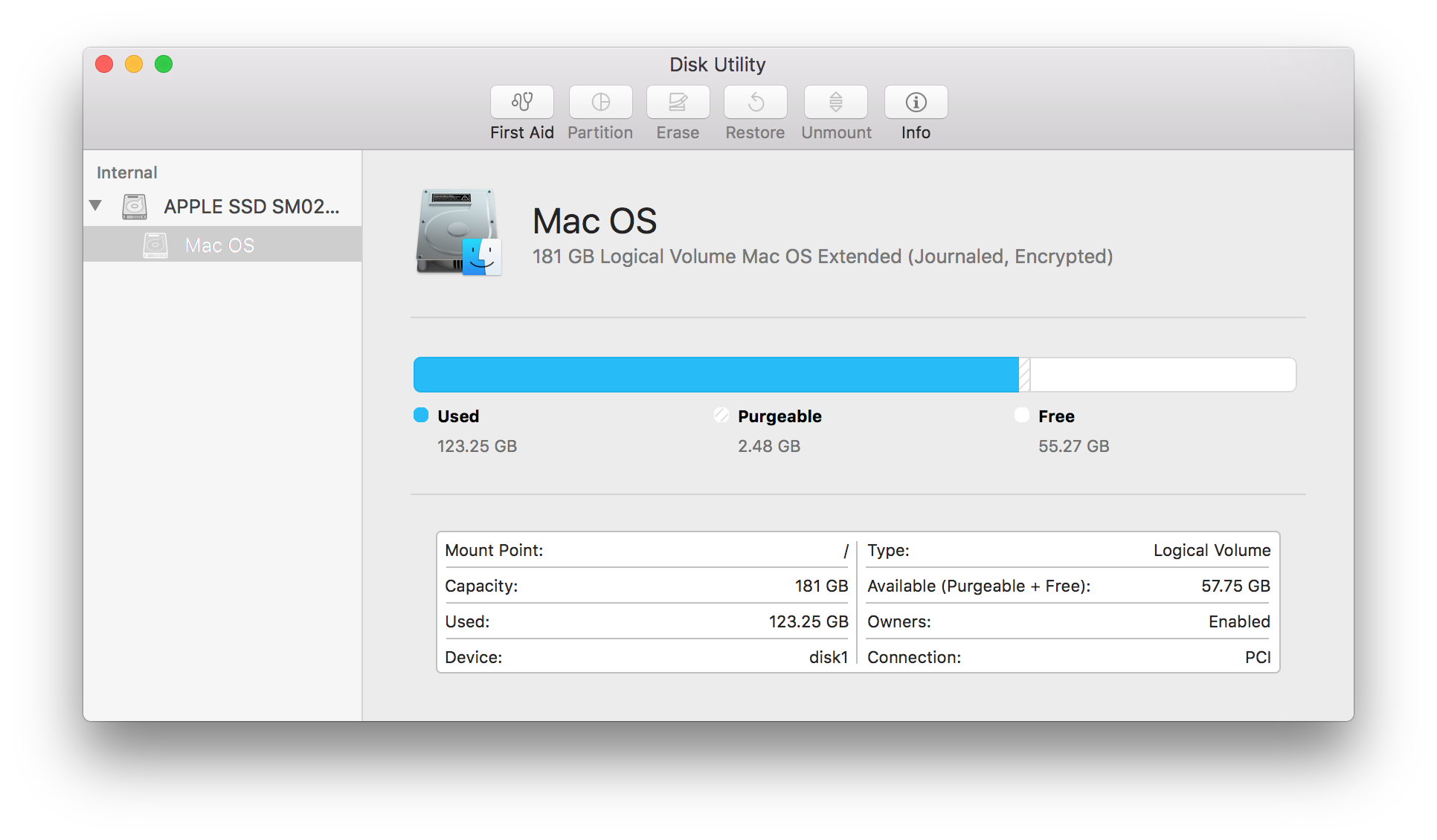Click the Restore arrow icon
1437x840 pixels.
[755, 102]
